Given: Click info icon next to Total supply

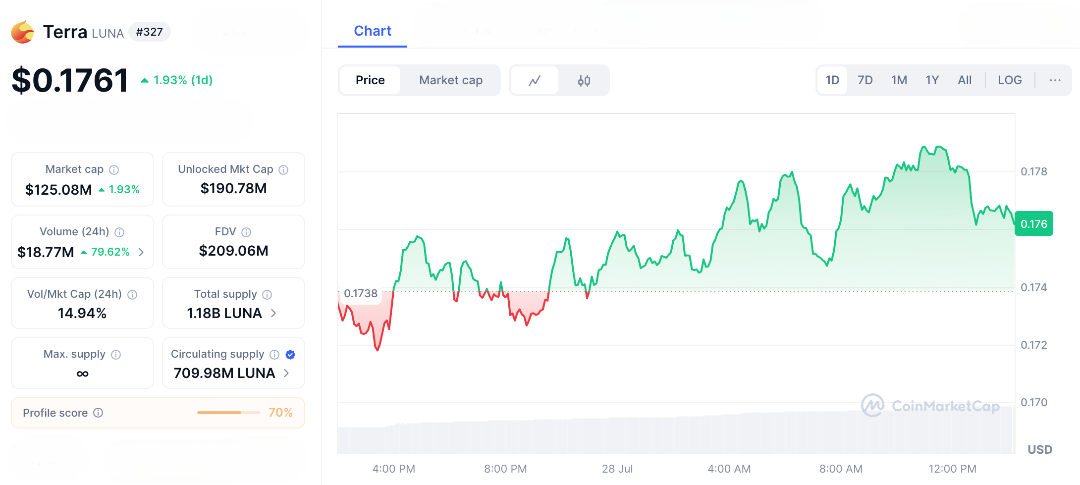Looking at the screenshot, I should 267,294.
